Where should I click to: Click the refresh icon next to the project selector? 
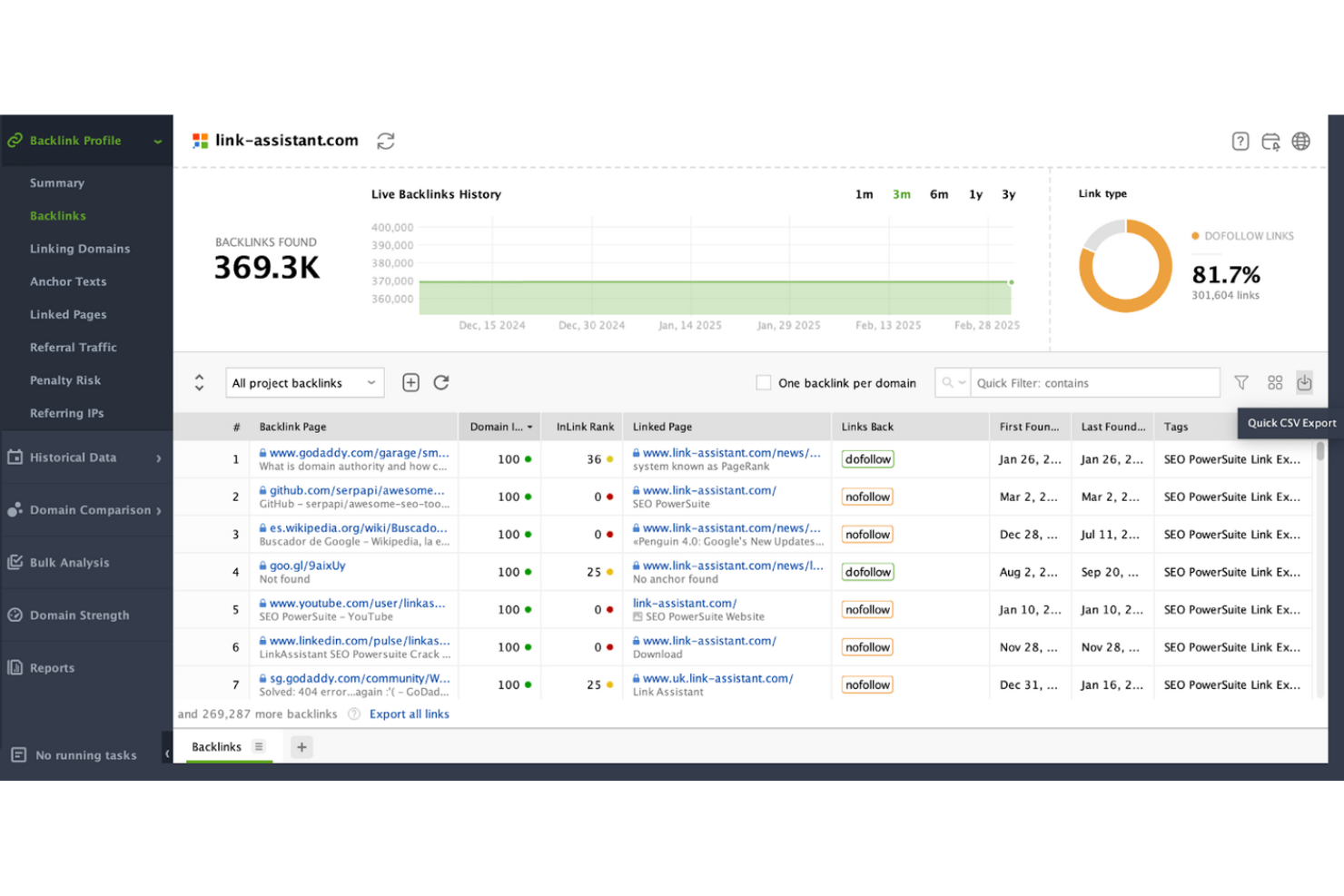coord(441,382)
